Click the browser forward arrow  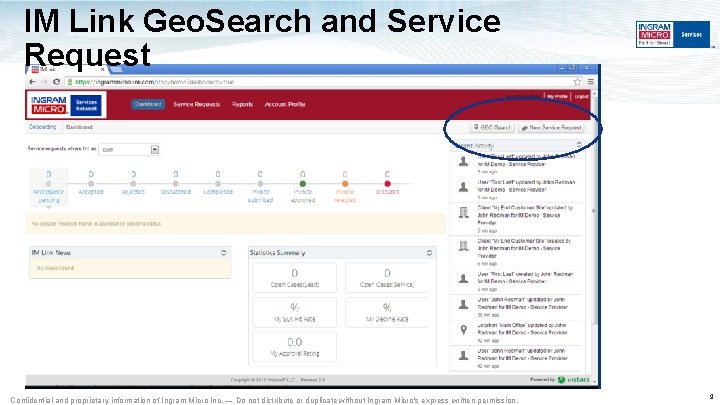coord(44,82)
